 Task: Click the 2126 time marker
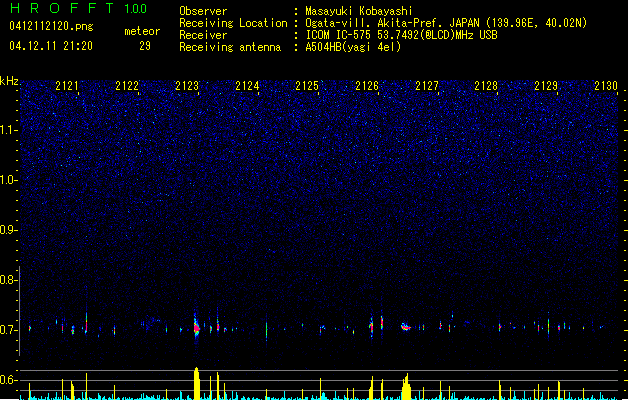click(367, 86)
